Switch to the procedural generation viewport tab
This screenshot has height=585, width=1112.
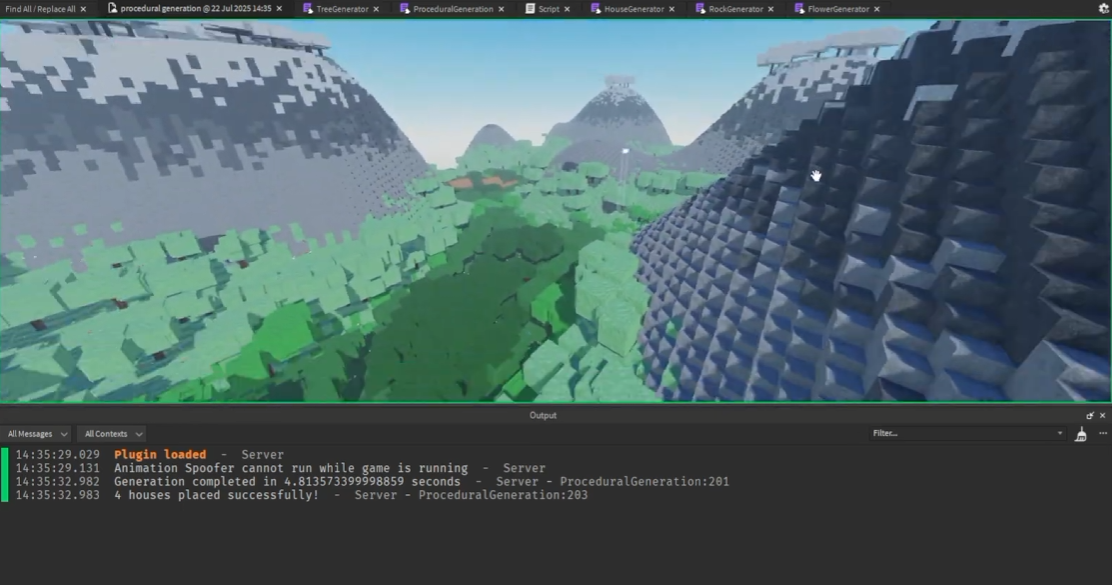click(x=196, y=9)
